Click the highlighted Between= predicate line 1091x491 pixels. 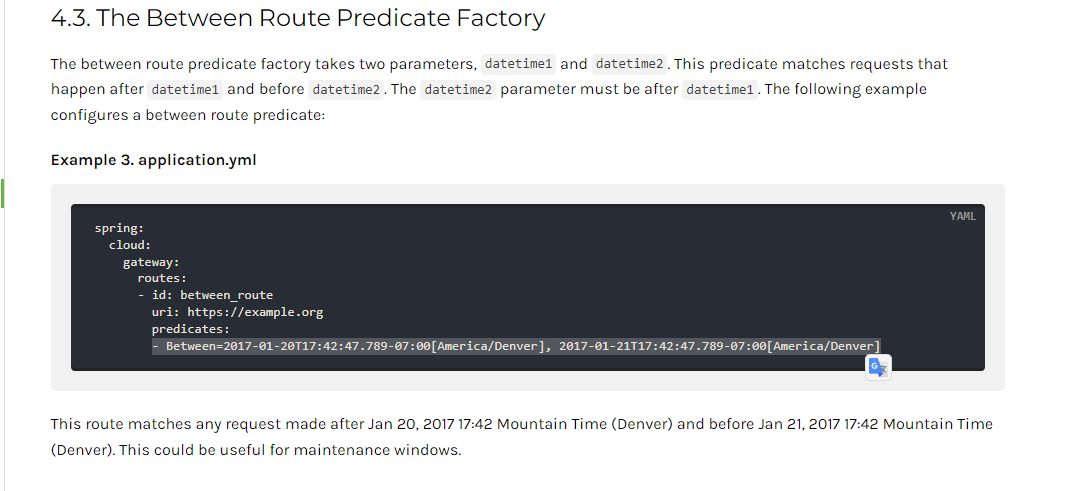coord(516,346)
